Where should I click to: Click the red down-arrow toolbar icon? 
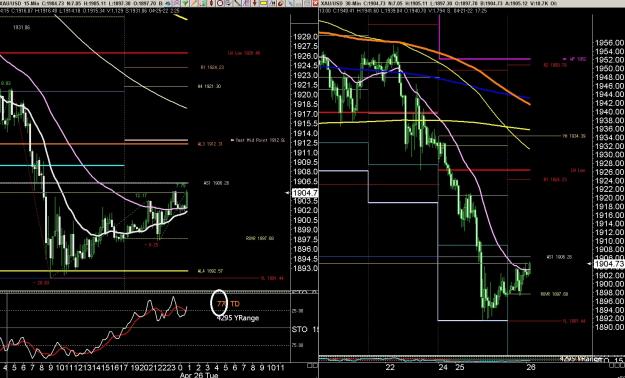click(x=254, y=3)
